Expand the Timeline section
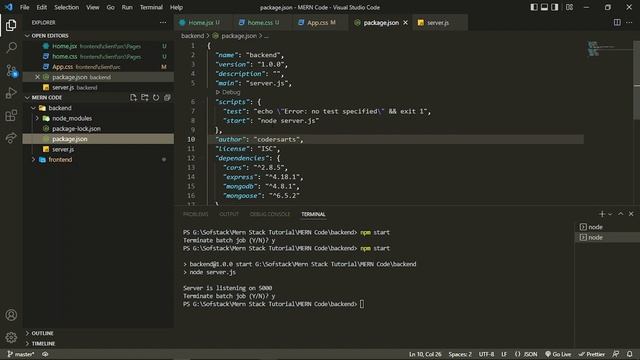Viewport: 640px width, 360px height. coord(27,343)
